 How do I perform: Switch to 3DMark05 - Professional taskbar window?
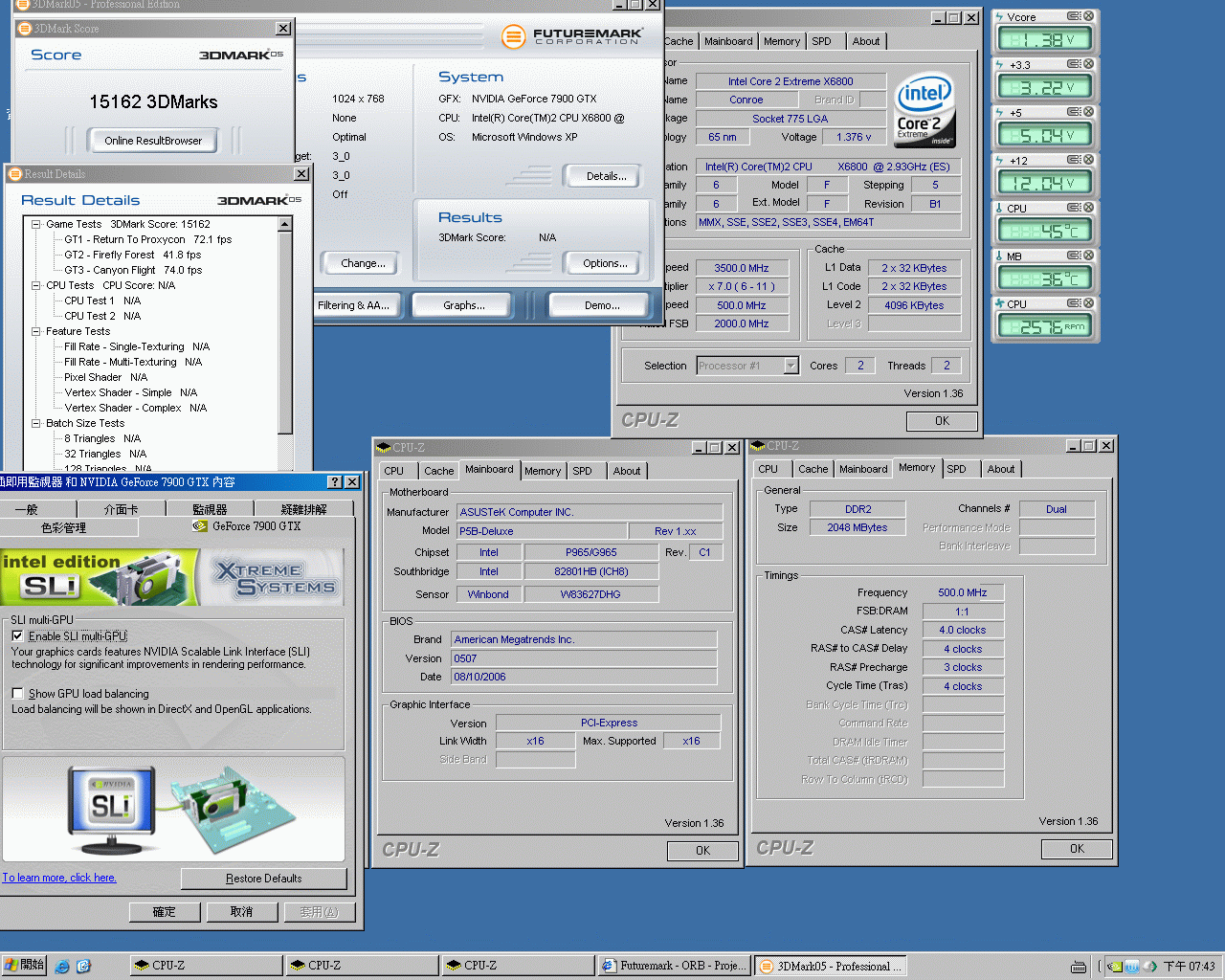pyautogui.click(x=831, y=966)
